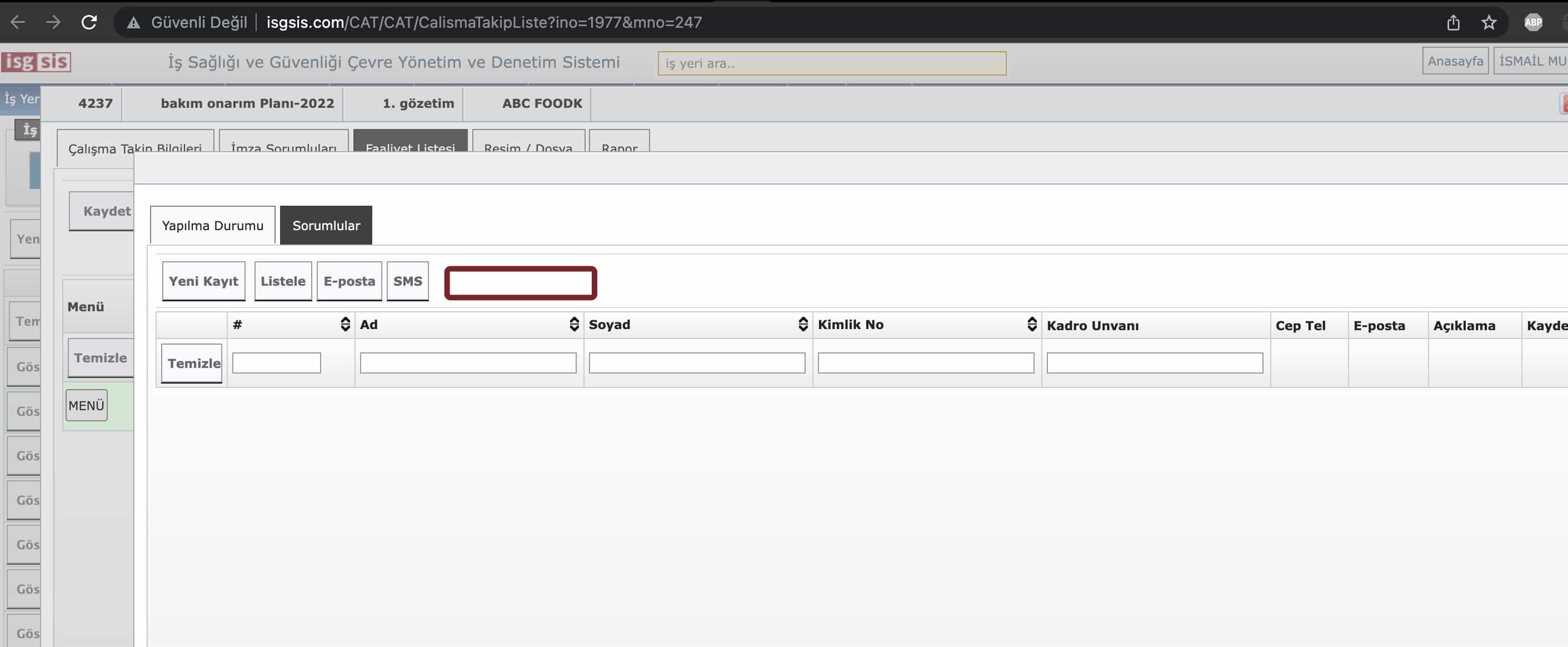The image size is (1568, 647).
Task: Bookmark the page with the star icon
Action: pos(1488,23)
